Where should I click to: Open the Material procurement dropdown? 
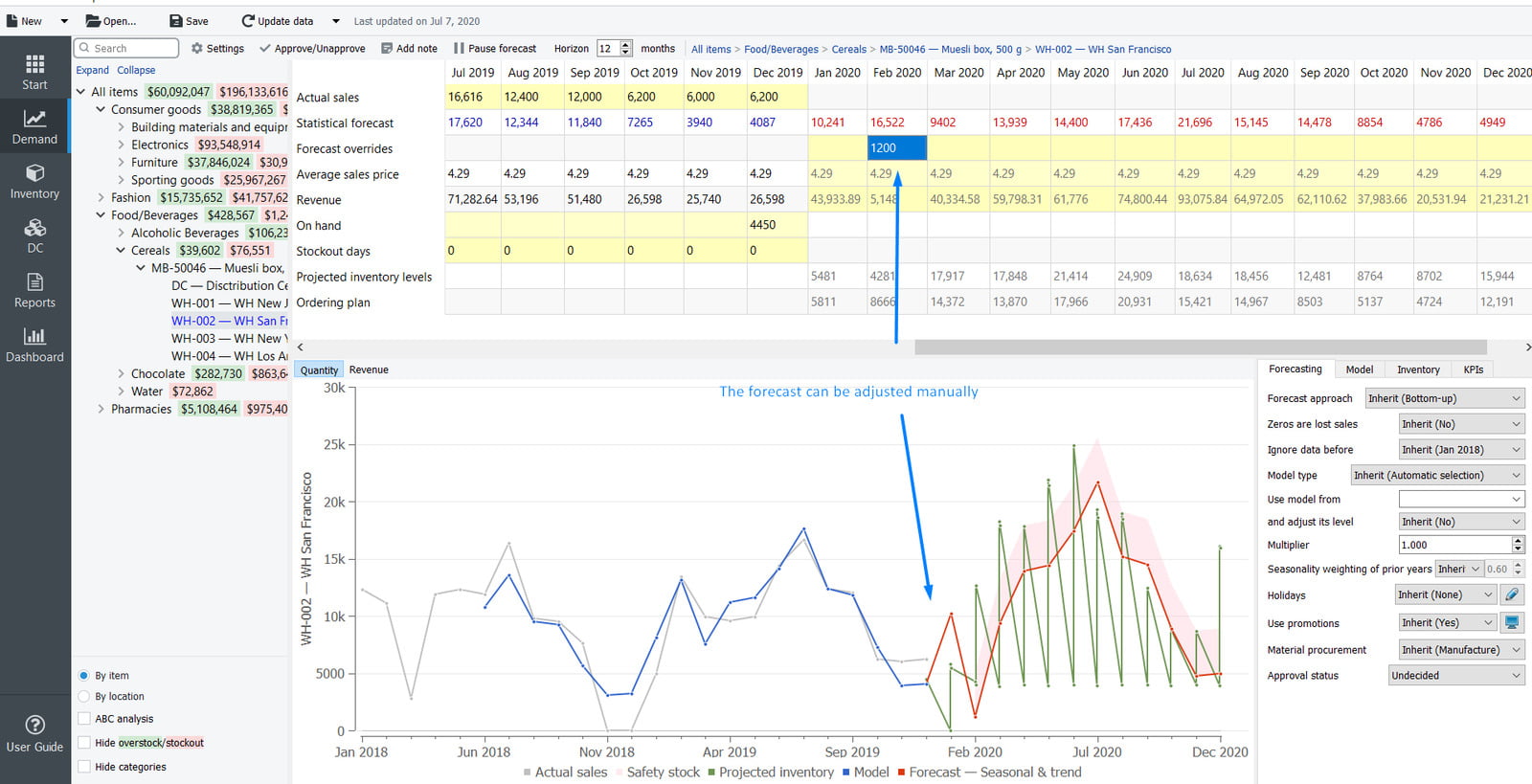click(1461, 649)
